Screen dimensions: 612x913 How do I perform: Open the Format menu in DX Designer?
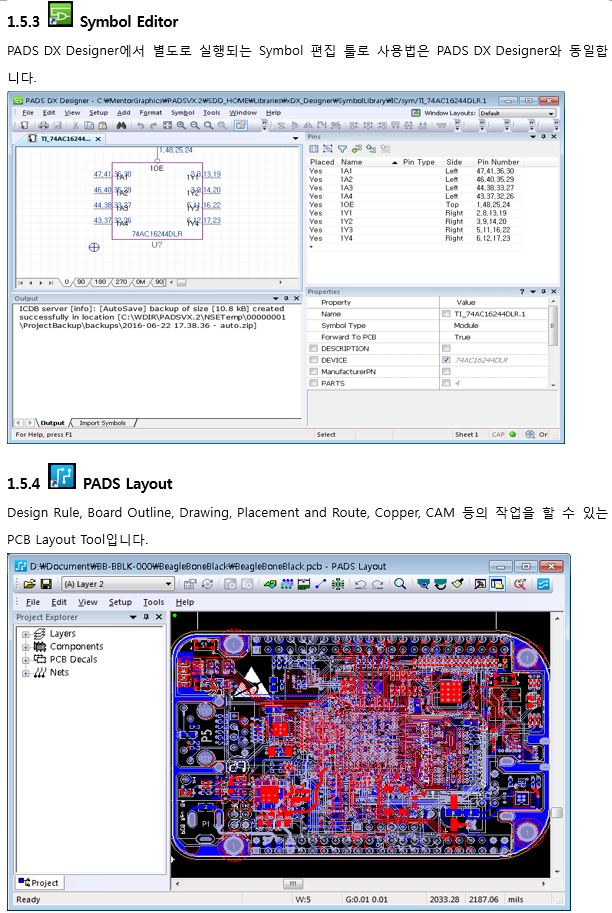(150, 113)
